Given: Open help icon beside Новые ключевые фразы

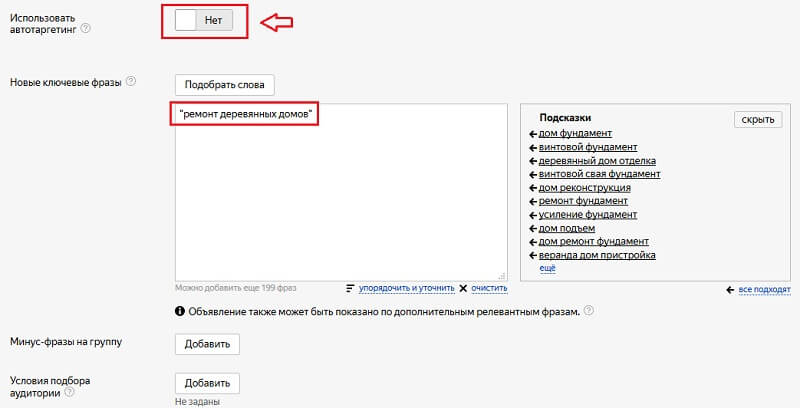Looking at the screenshot, I should (131, 81).
